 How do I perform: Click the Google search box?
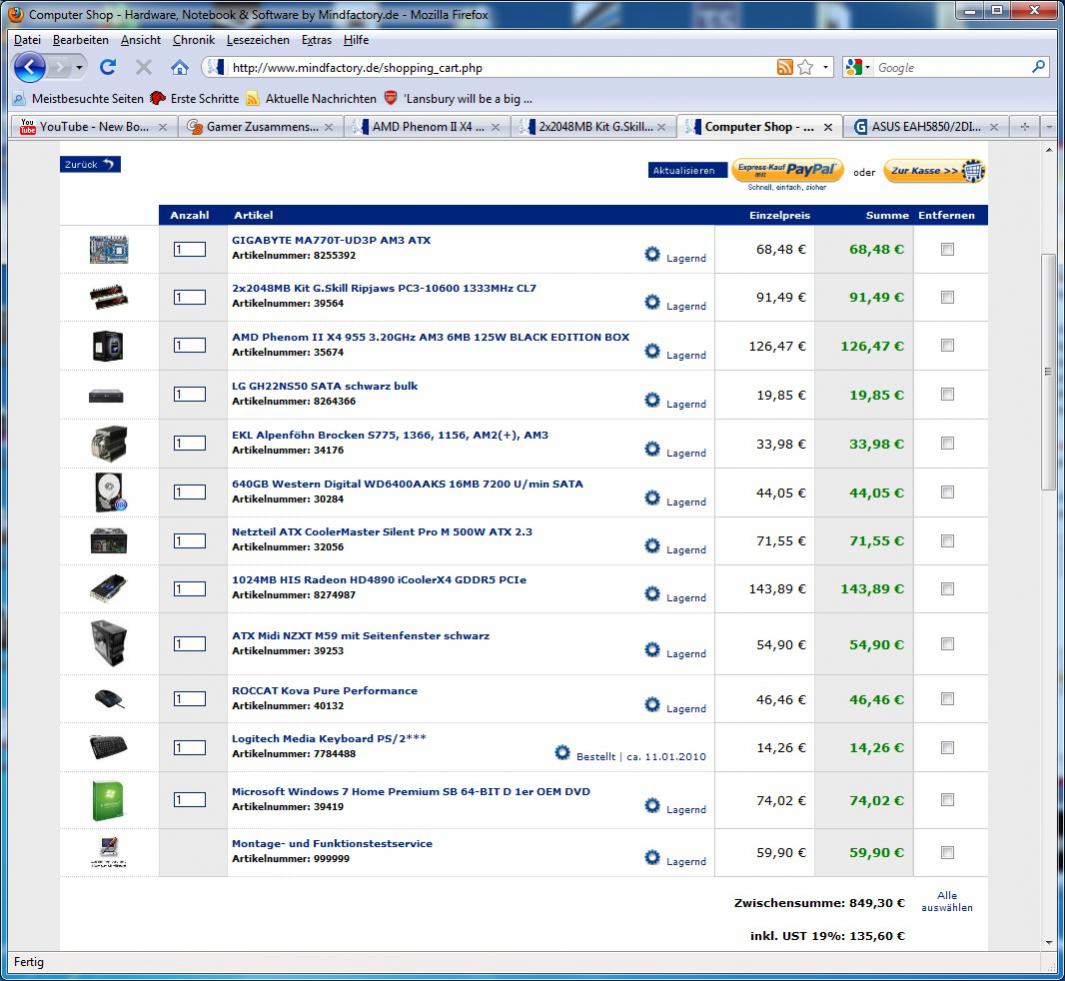(951, 67)
